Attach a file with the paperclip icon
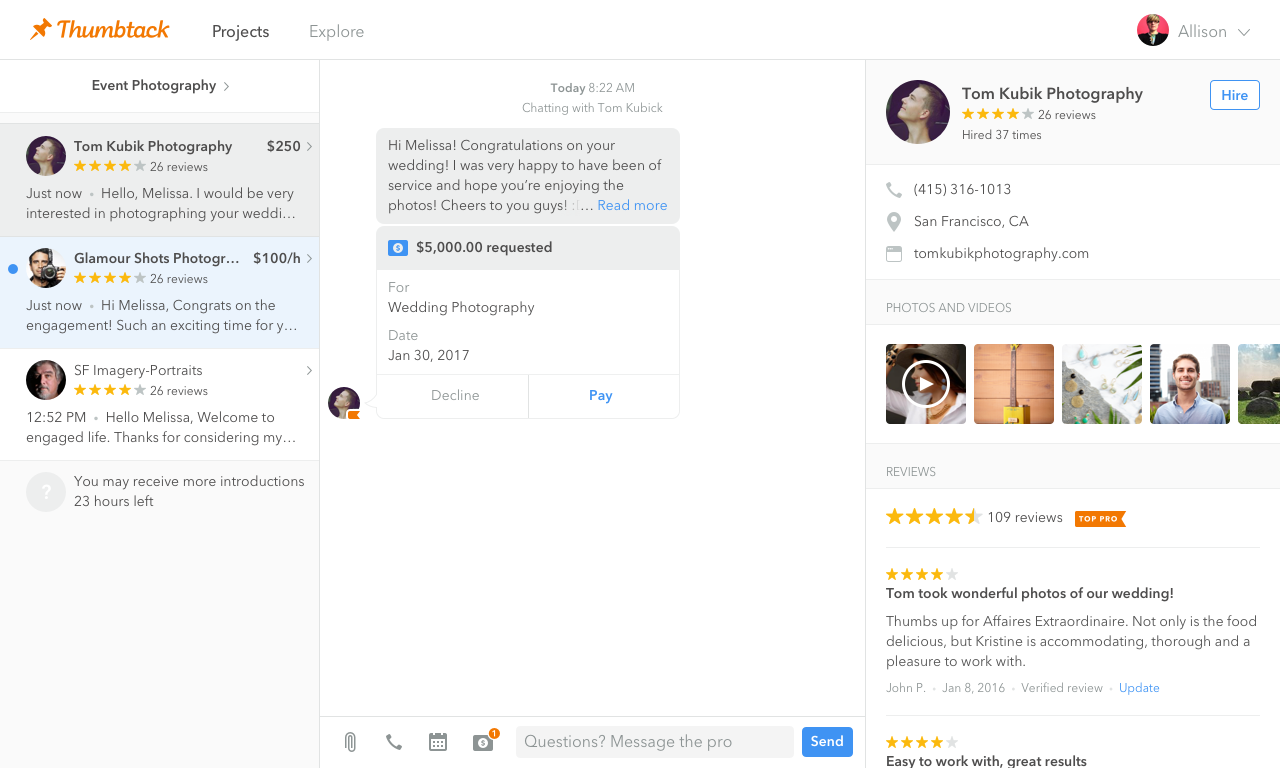The image size is (1280, 768). point(350,742)
